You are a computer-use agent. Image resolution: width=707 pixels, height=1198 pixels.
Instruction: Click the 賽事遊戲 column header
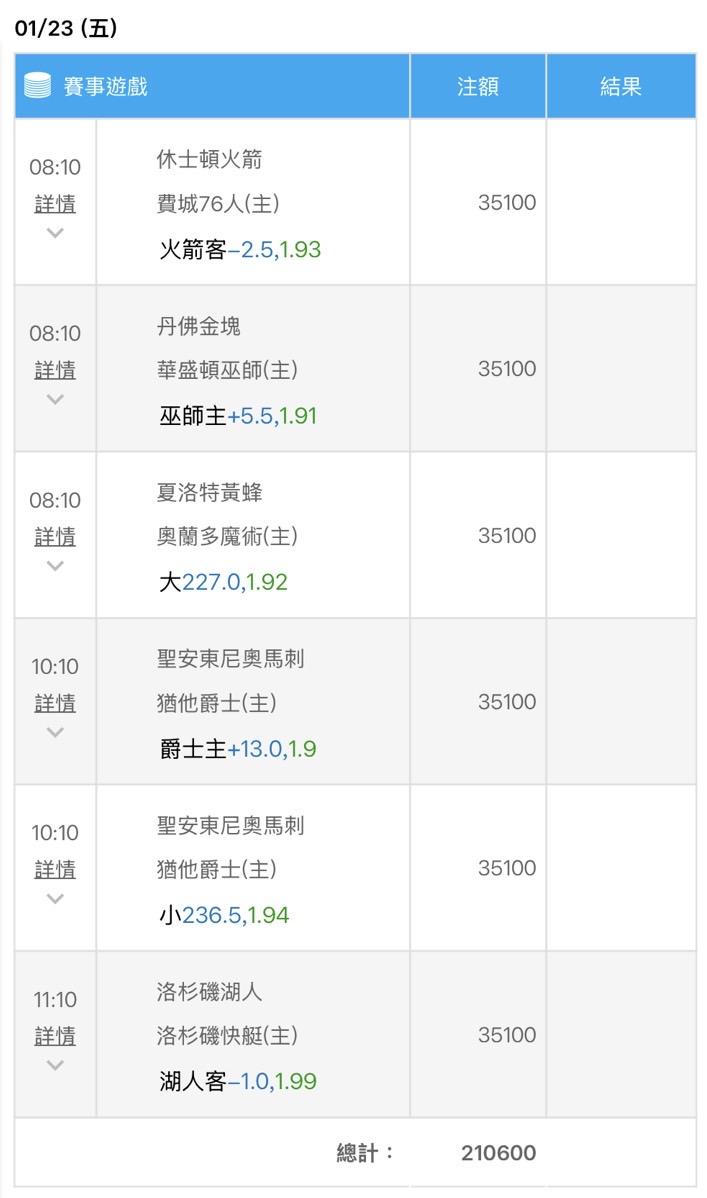[105, 86]
